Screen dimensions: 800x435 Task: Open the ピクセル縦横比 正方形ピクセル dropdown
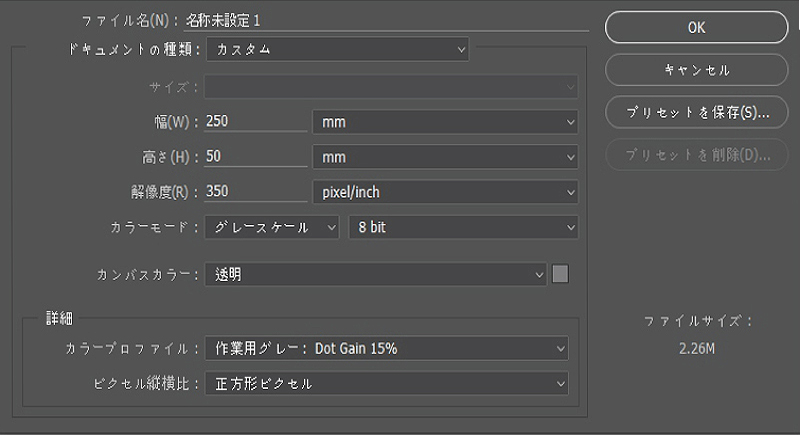tap(387, 383)
